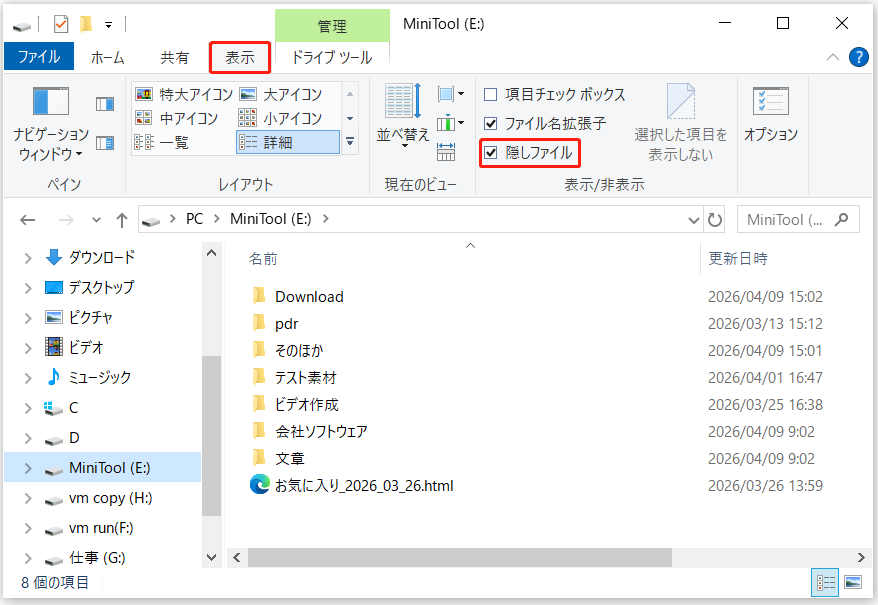The image size is (878, 605).
Task: Select the テスト素材 folder
Action: (306, 378)
